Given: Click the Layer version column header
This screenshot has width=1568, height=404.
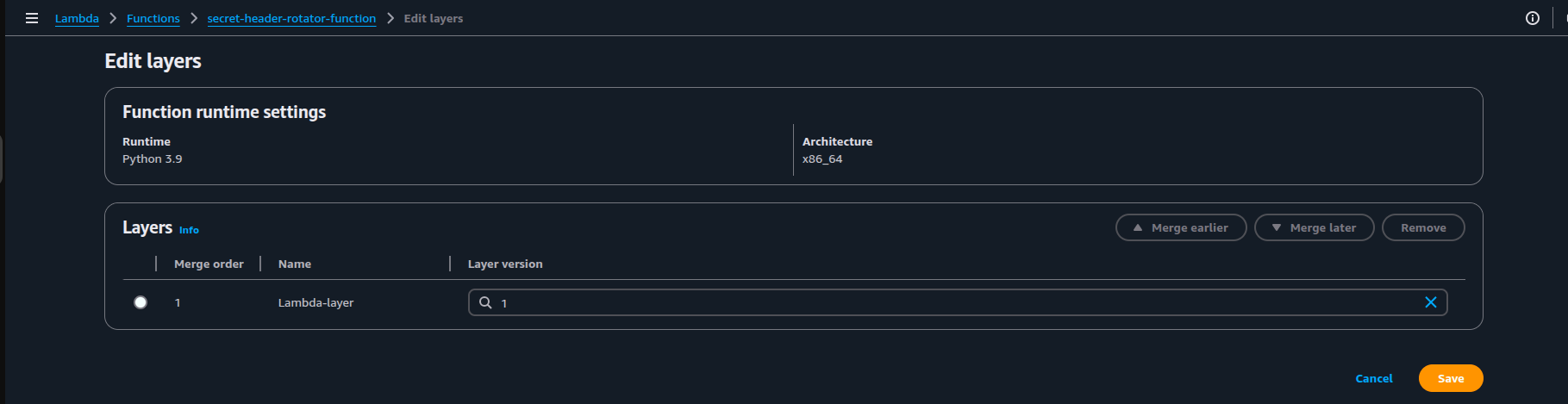Looking at the screenshot, I should click(x=505, y=264).
